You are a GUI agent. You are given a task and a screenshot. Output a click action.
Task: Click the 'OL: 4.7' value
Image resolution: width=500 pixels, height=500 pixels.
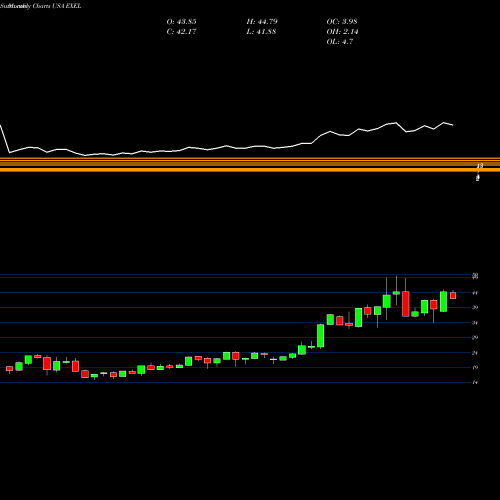(x=340, y=42)
